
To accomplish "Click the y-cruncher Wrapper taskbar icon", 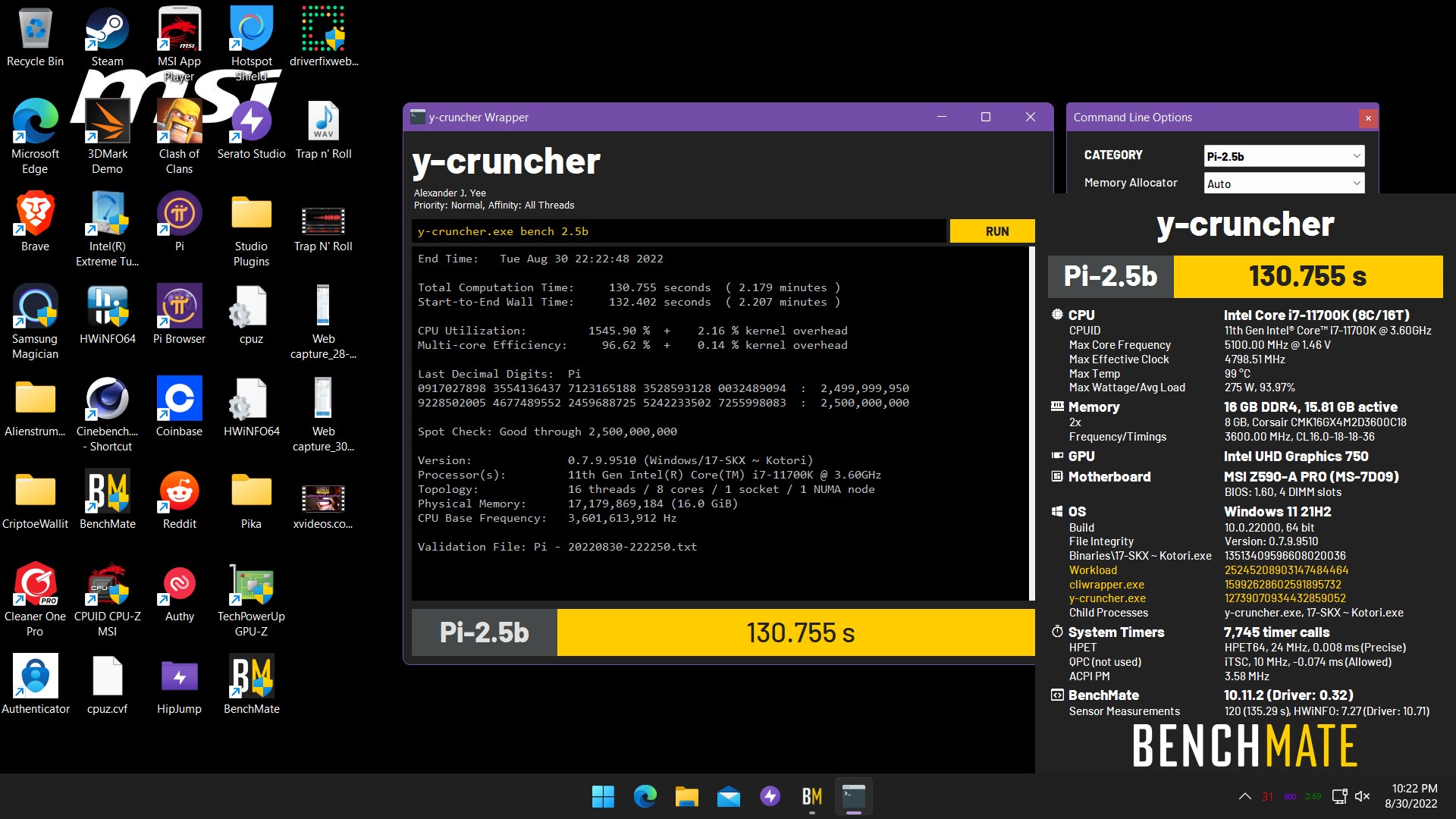I will coord(854,796).
